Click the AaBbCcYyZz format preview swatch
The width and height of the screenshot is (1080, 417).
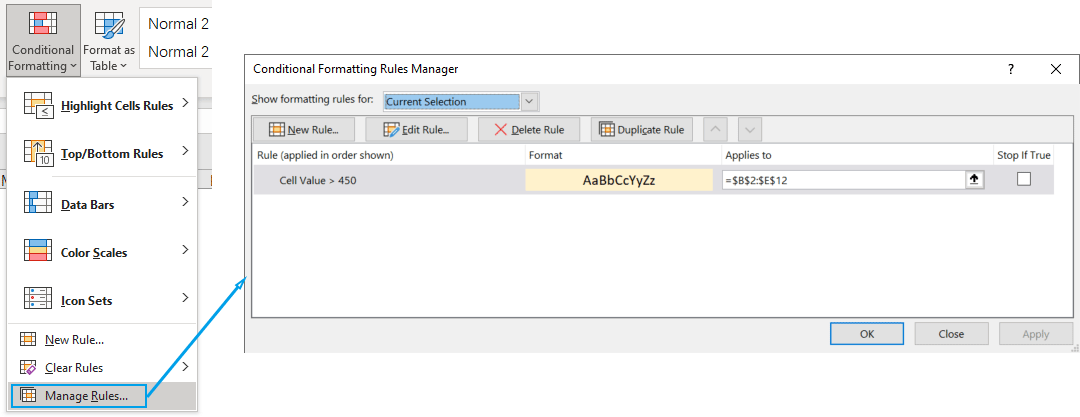click(x=619, y=180)
